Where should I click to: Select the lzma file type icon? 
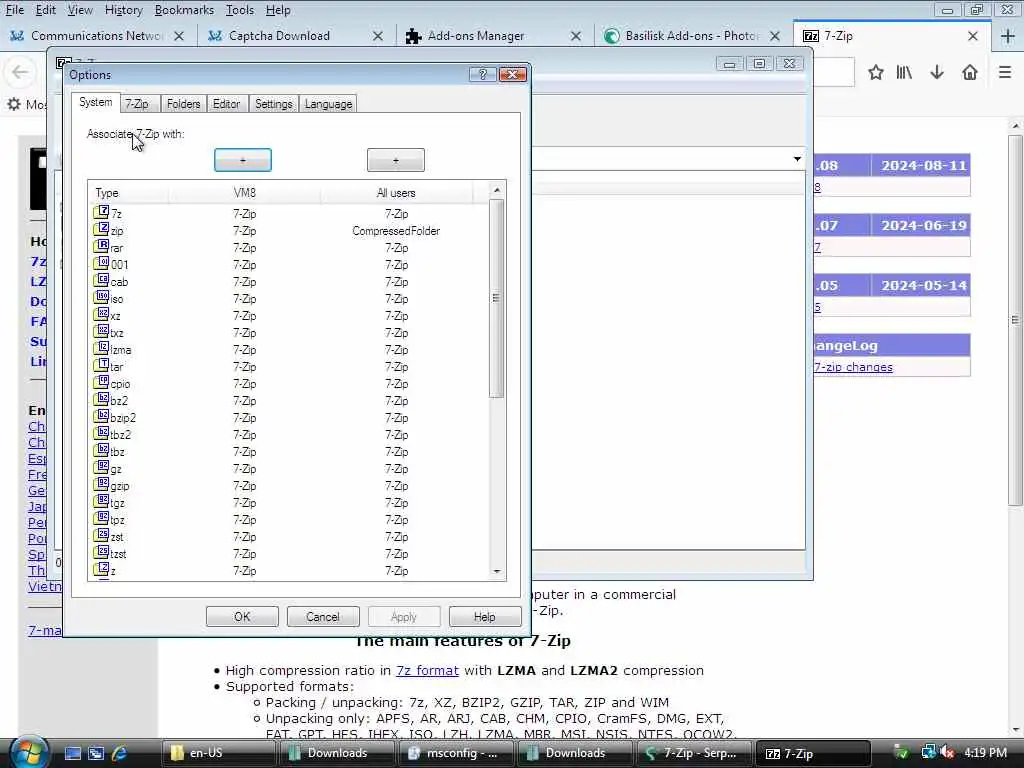pos(101,348)
